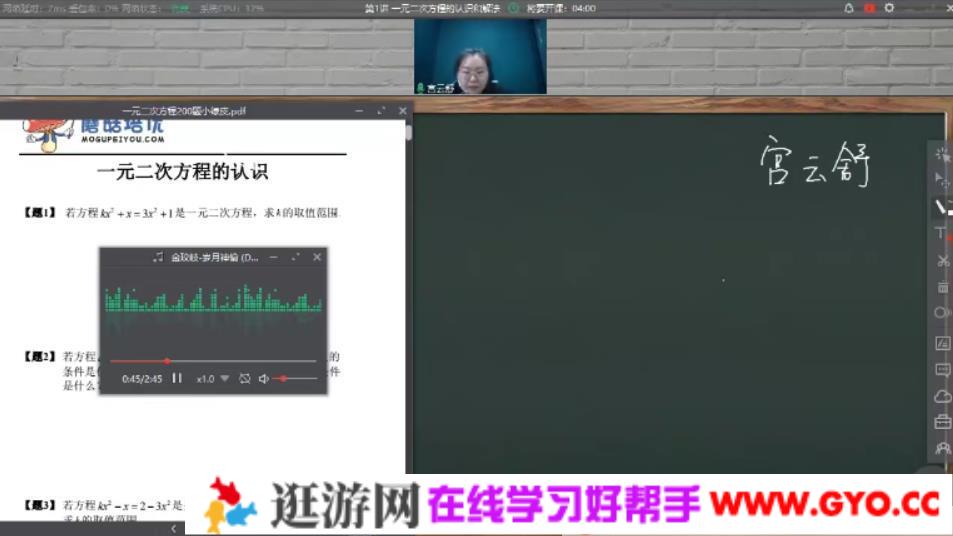Image resolution: width=953 pixels, height=536 pixels.
Task: Pause the audio playback
Action: (x=177, y=378)
